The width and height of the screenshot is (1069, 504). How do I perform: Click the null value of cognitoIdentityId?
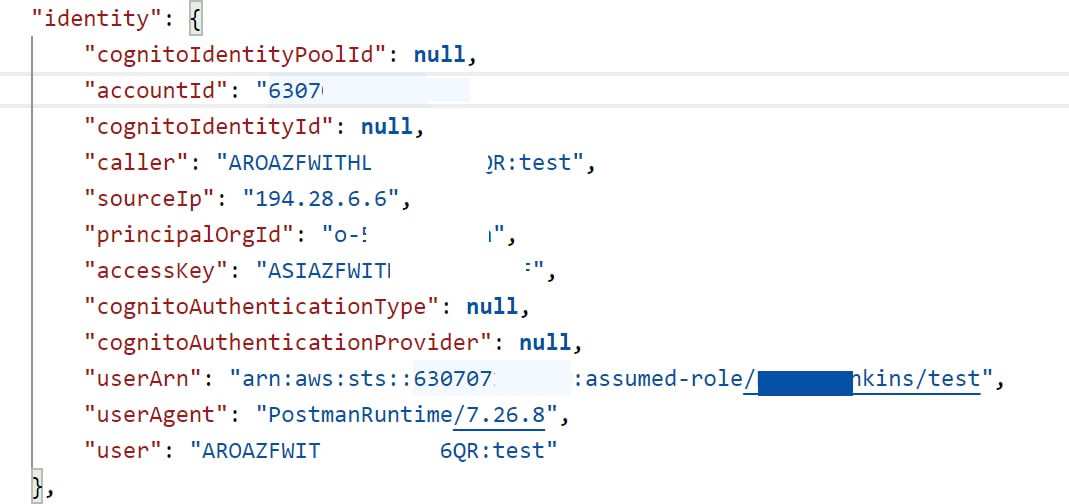coord(387,127)
